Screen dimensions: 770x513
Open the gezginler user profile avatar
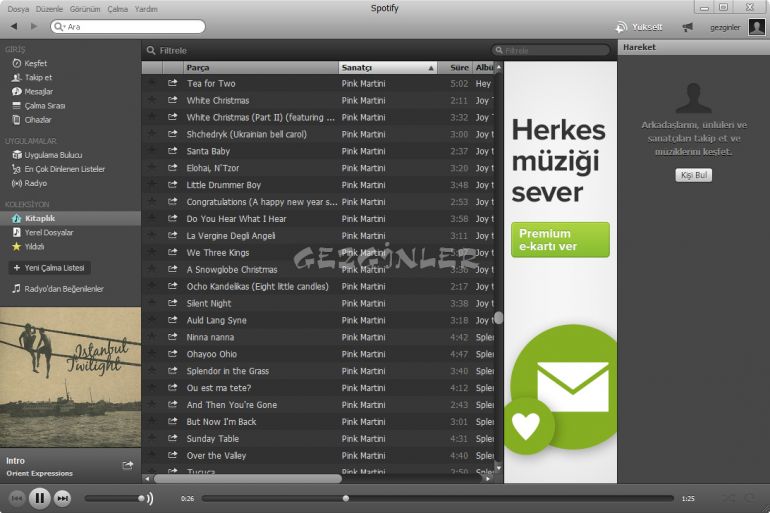point(757,27)
